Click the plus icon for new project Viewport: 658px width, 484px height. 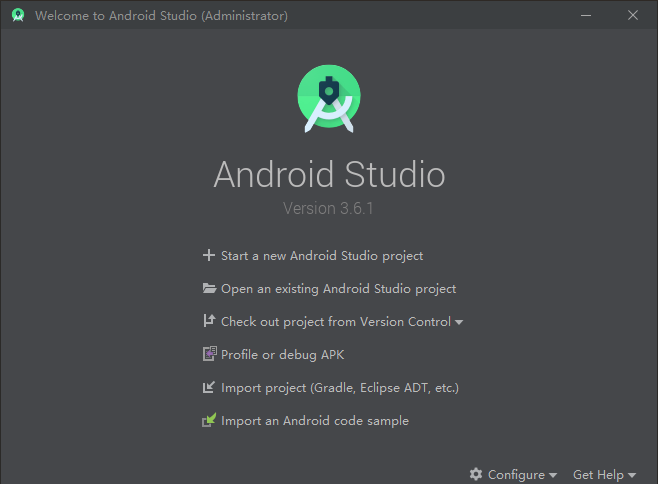click(x=209, y=256)
